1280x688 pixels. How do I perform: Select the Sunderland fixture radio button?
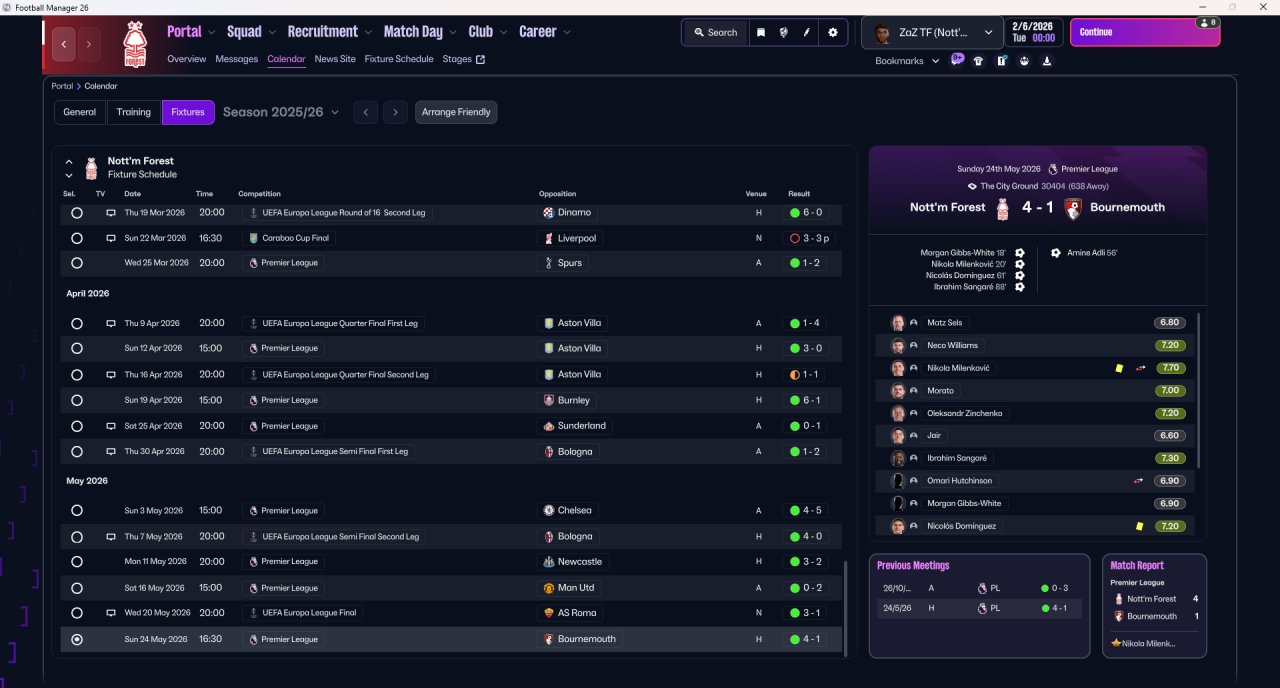(77, 426)
